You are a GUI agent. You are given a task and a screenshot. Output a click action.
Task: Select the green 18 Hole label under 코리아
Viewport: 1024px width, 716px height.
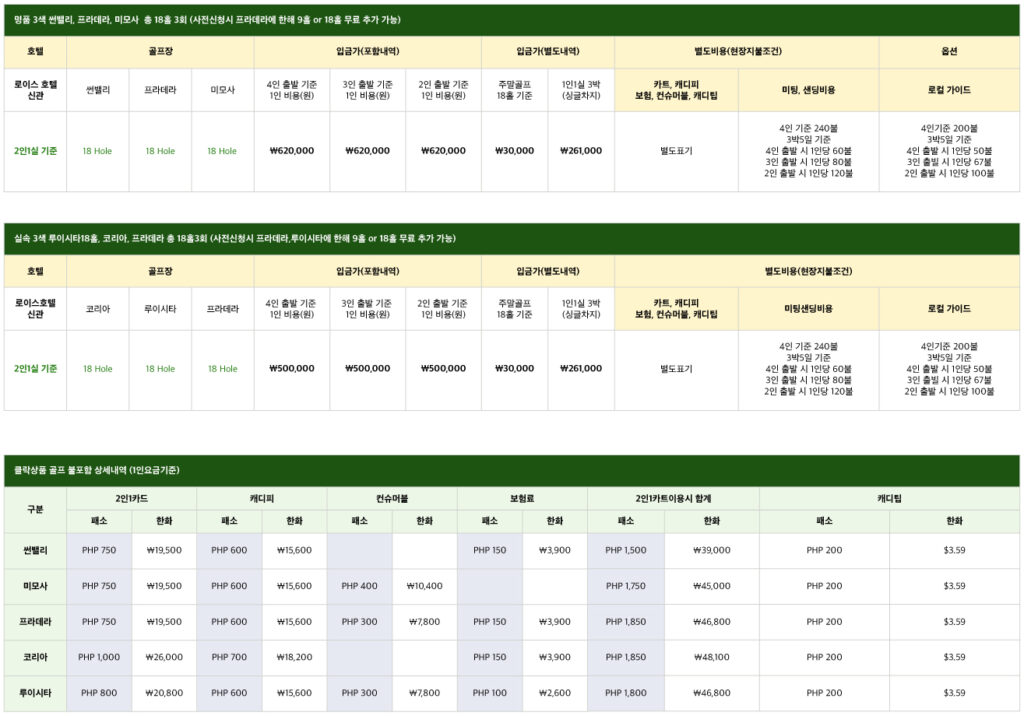tap(96, 368)
